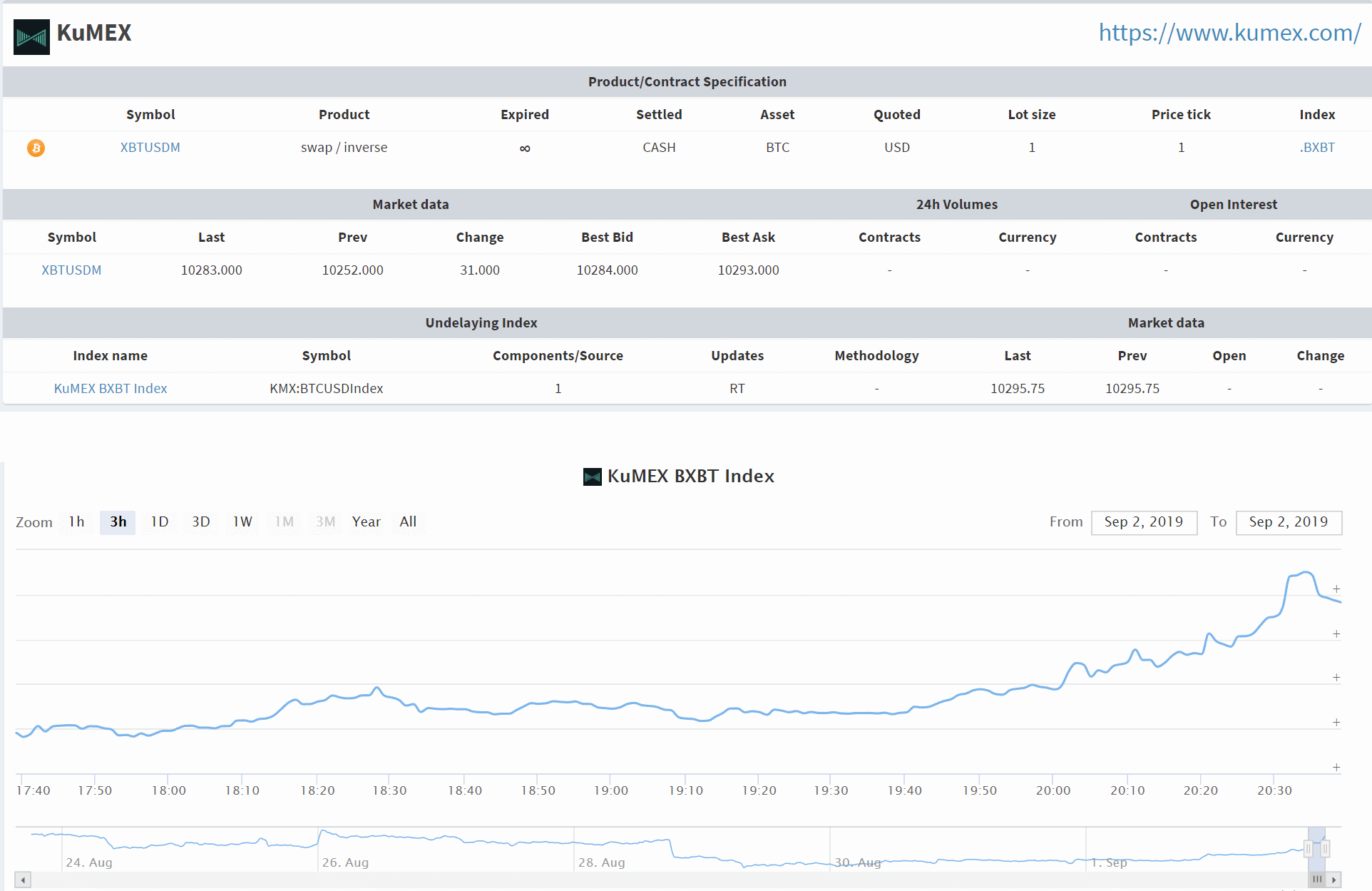Click the KMX:BTCUSDIndex symbol text
Screen dimensions: 1372x891
pyautogui.click(x=327, y=389)
